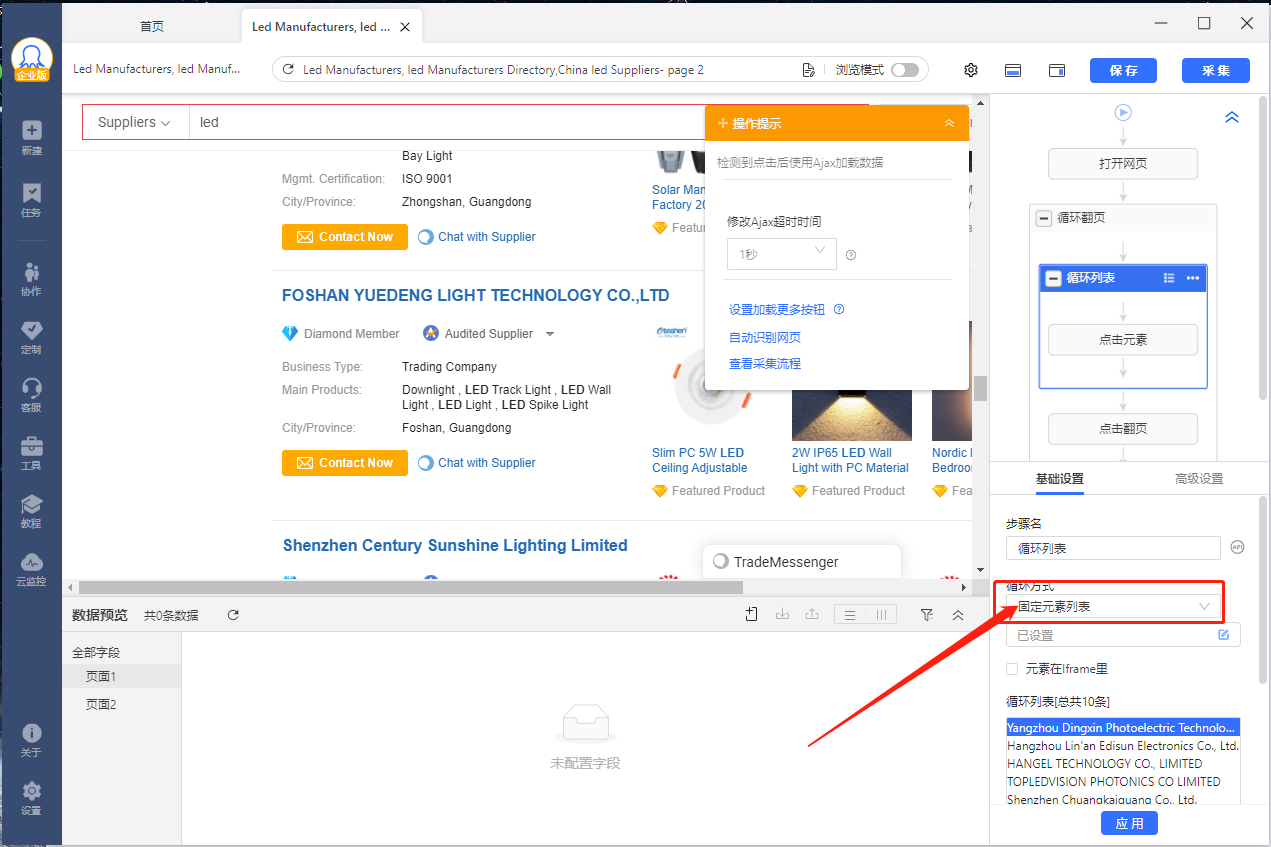This screenshot has height=847, width=1271.
Task: Open the 循环方式 固定元素列表 dropdown
Action: [1113, 607]
